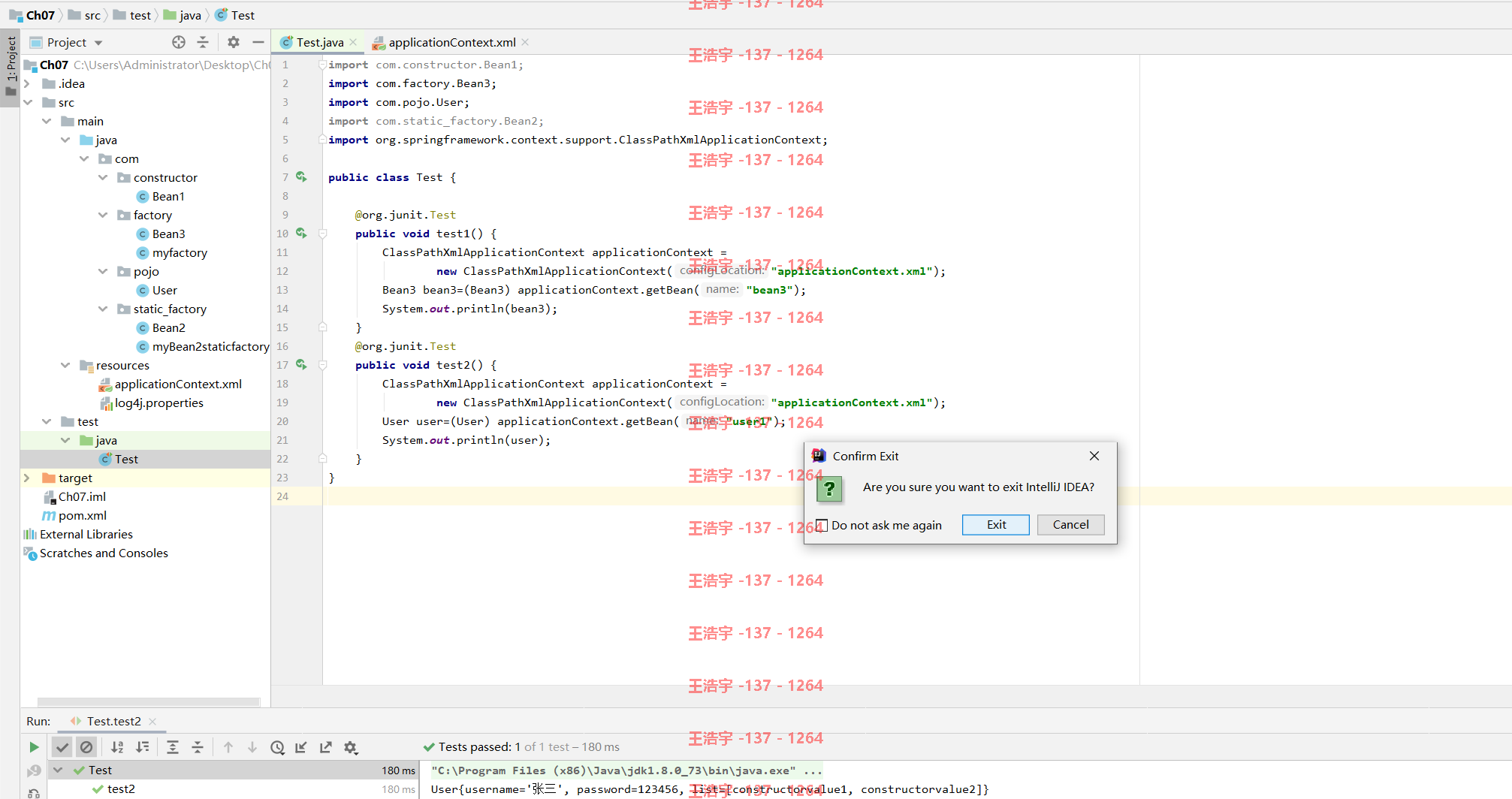Go to next failed test arrow
Screen dimensions: 1512x799
[x=252, y=747]
